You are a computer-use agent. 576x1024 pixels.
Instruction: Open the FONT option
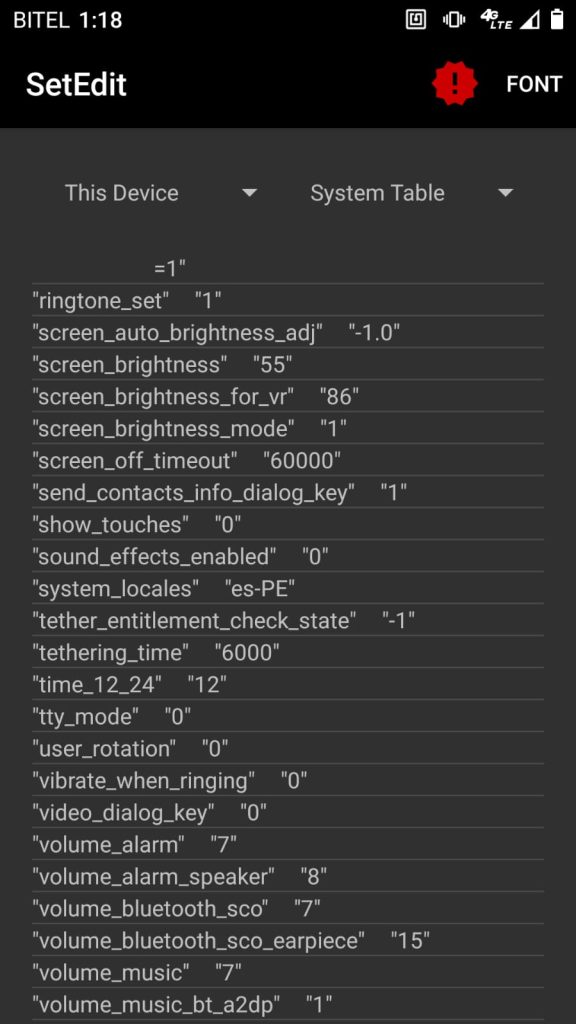click(534, 84)
